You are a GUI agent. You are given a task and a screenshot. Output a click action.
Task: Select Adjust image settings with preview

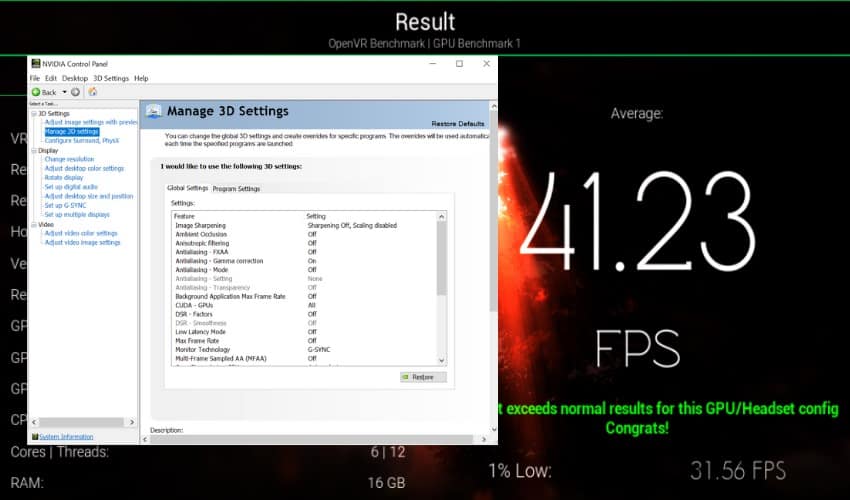(x=91, y=122)
